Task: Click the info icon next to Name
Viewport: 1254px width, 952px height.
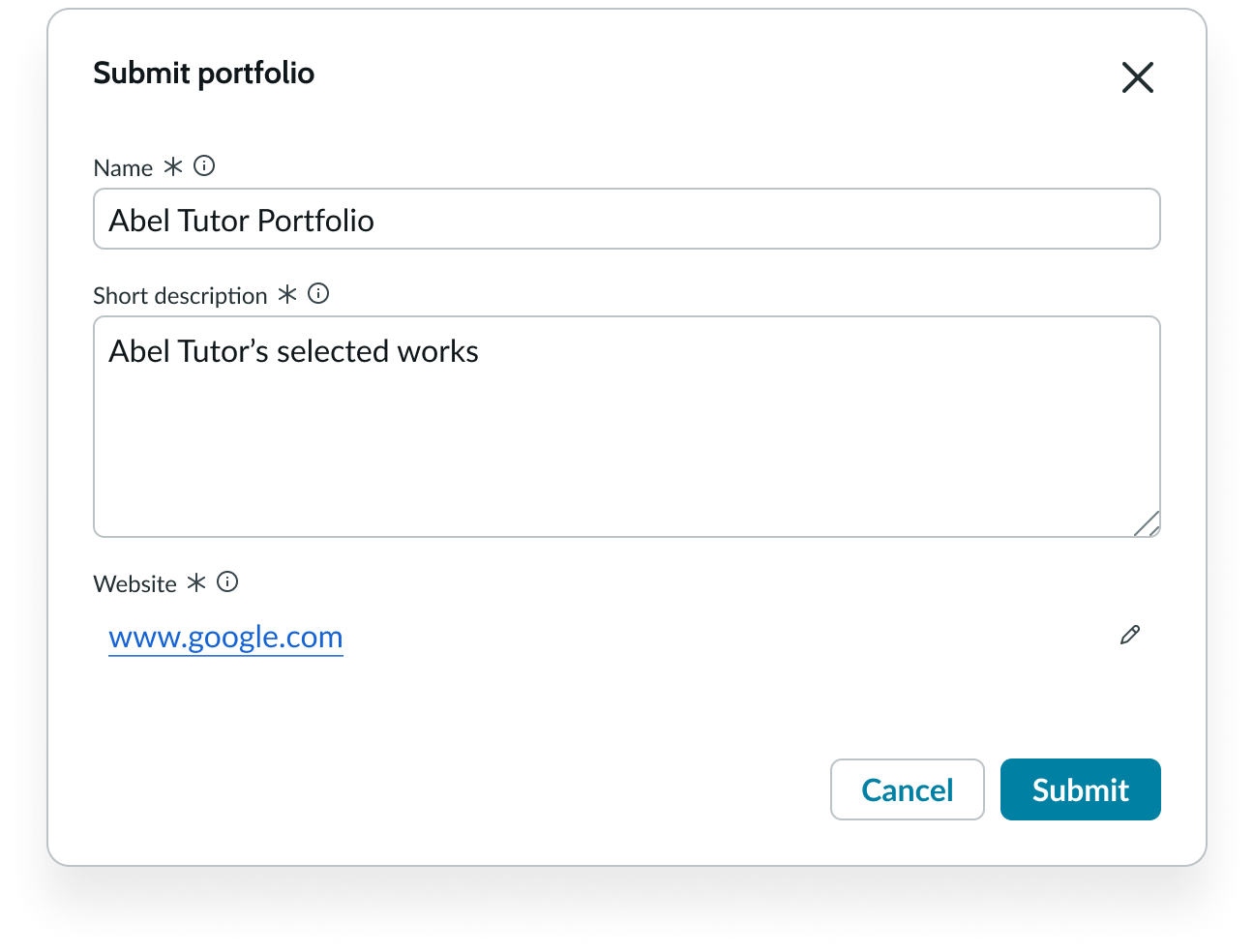Action: point(204,165)
